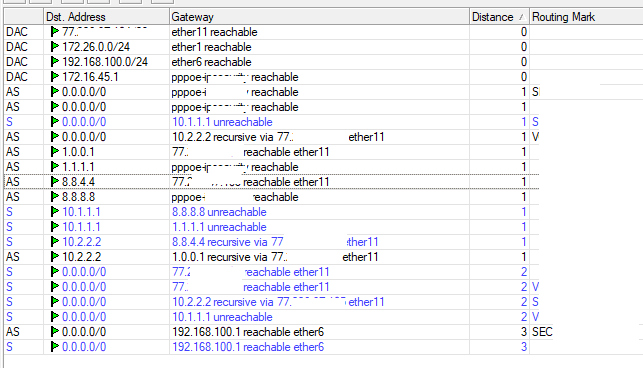
Task: Click the route icon next to 172.16.45.1
Action: (55, 77)
